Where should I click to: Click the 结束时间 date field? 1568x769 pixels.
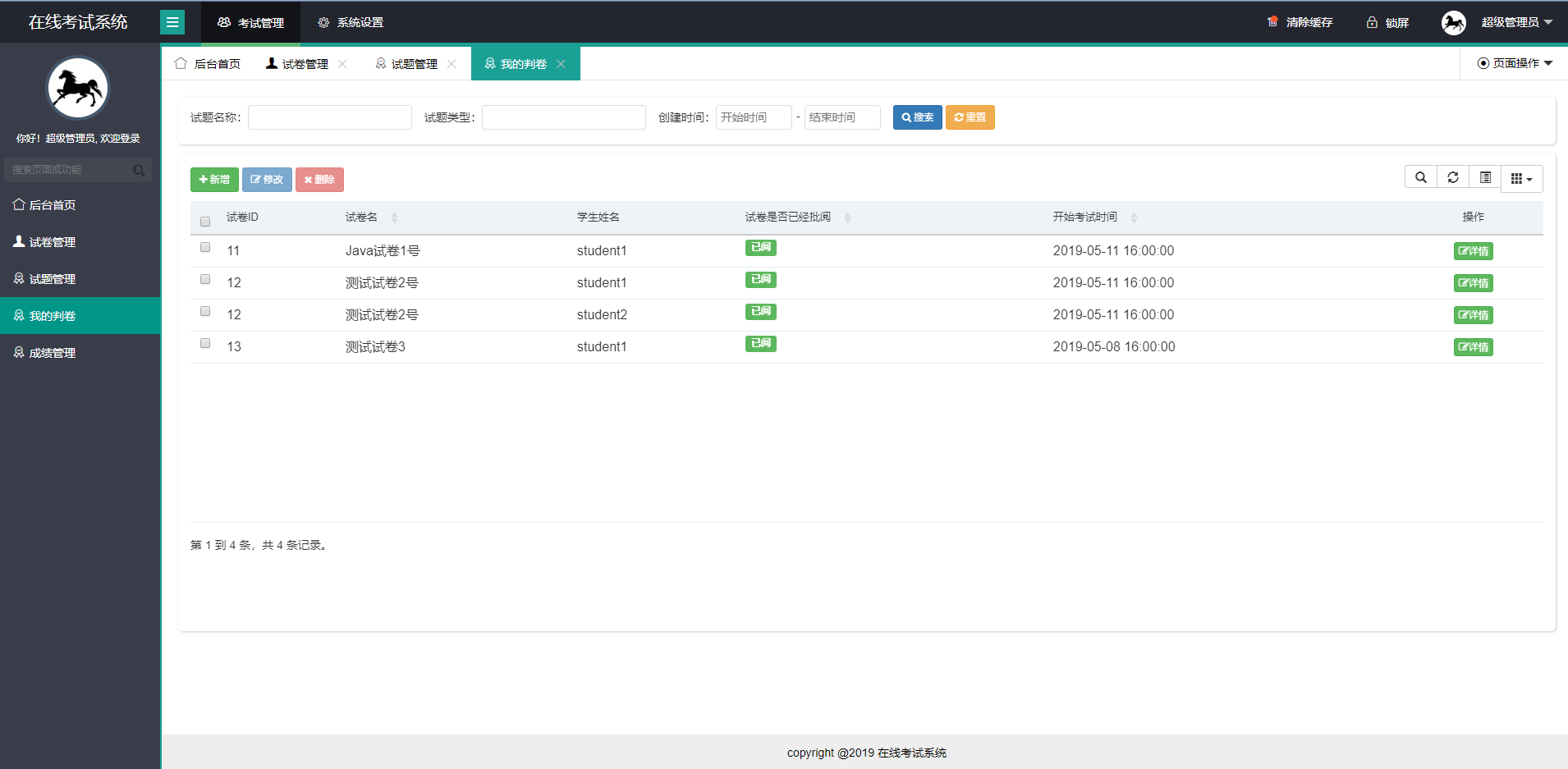click(842, 117)
